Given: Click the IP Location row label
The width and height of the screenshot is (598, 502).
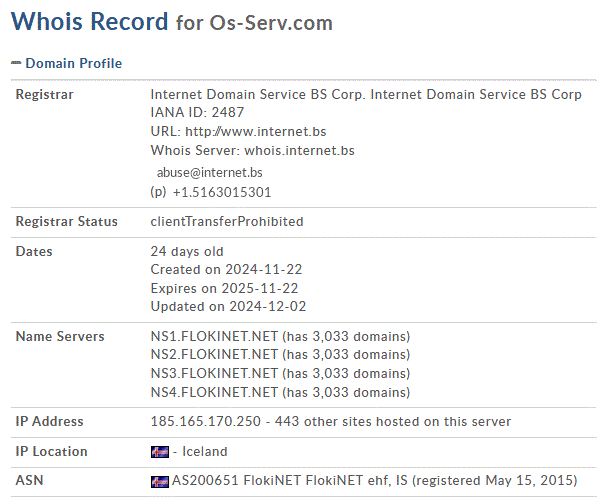Looking at the screenshot, I should pyautogui.click(x=51, y=452).
